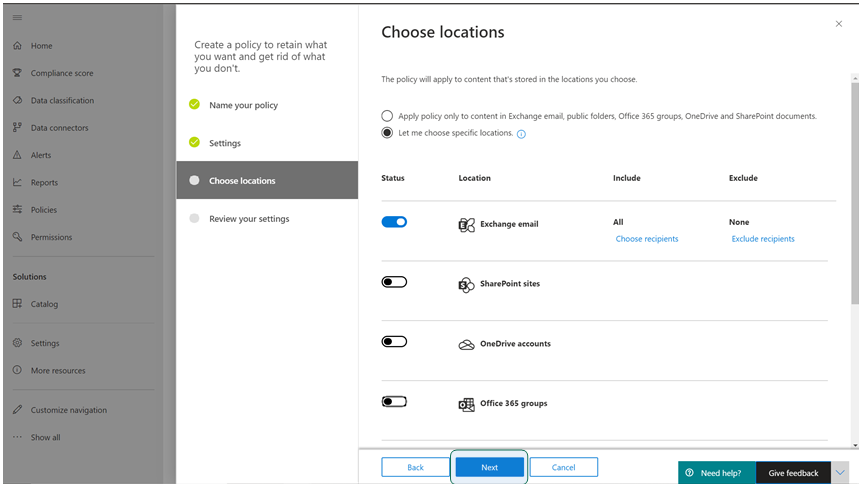Select Let me choose specific locations radio
The width and height of the screenshot is (862, 487).
click(387, 133)
